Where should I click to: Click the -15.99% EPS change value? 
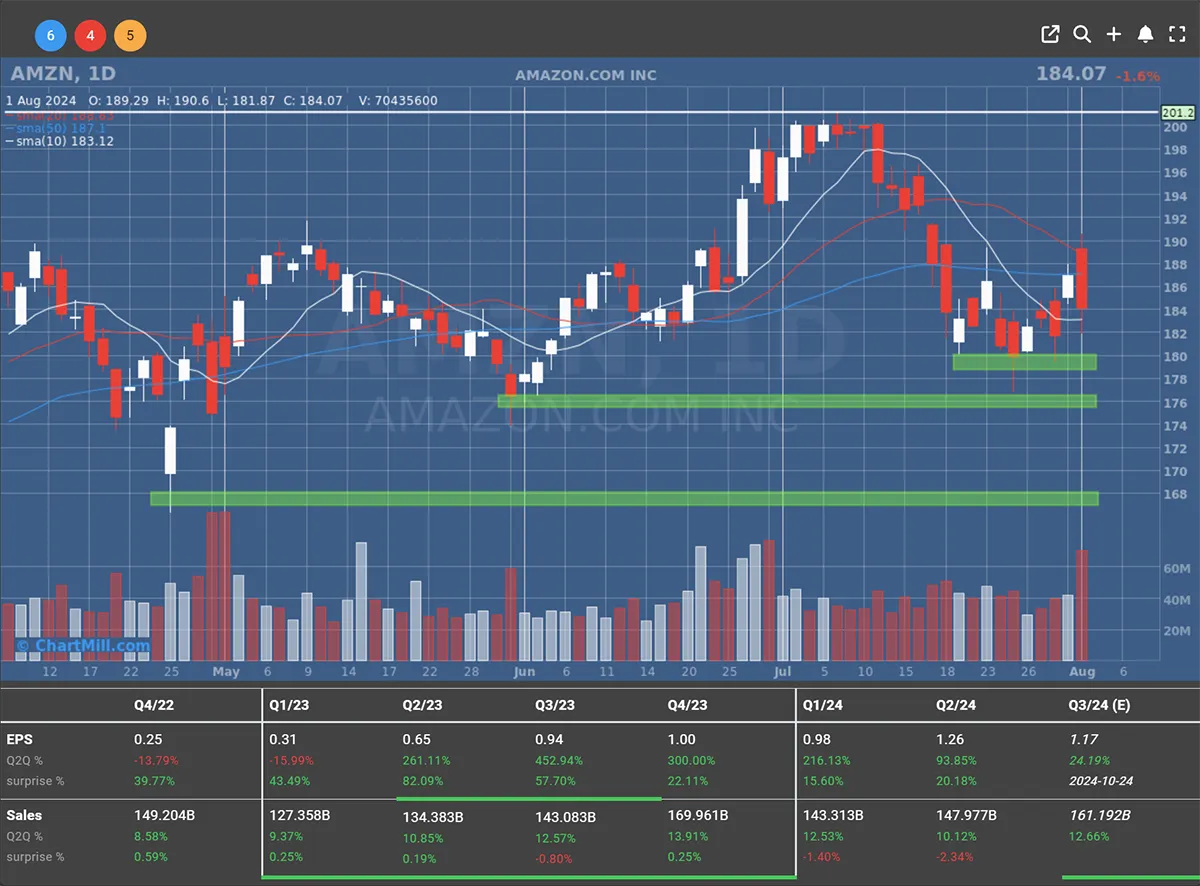(x=291, y=760)
